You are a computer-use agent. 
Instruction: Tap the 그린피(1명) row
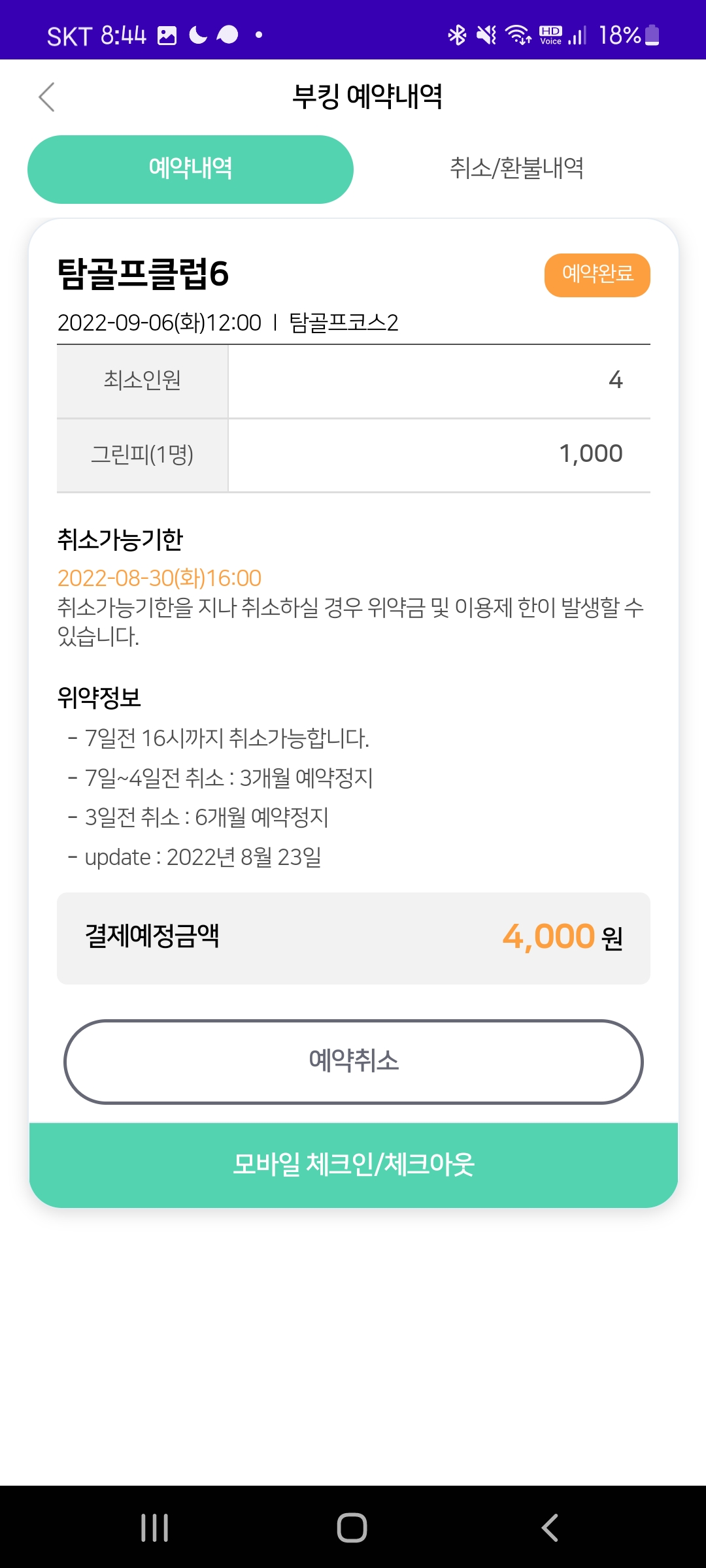(353, 455)
